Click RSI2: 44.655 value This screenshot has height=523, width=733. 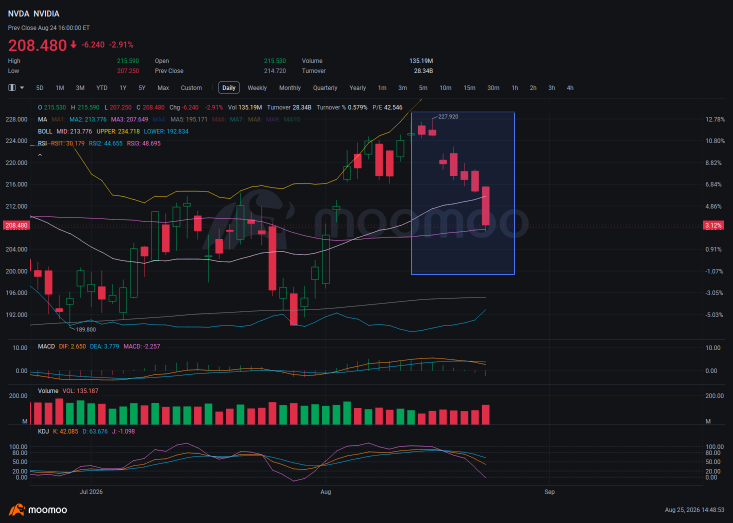point(105,143)
